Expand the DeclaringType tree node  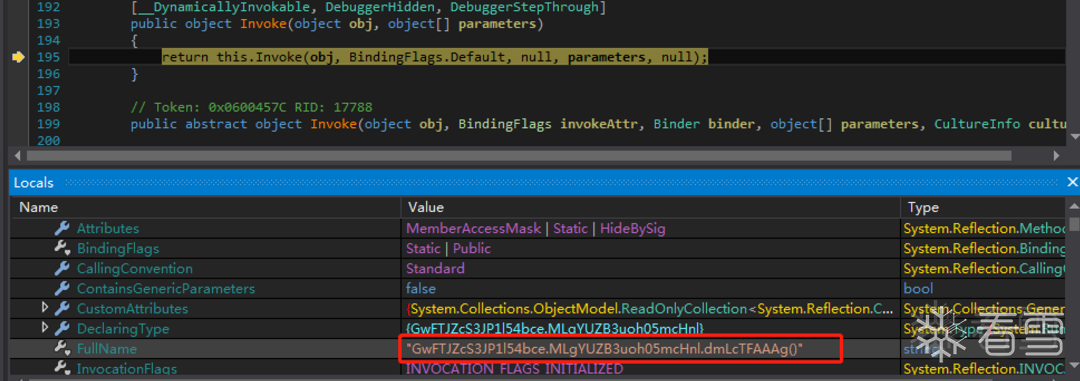45,329
